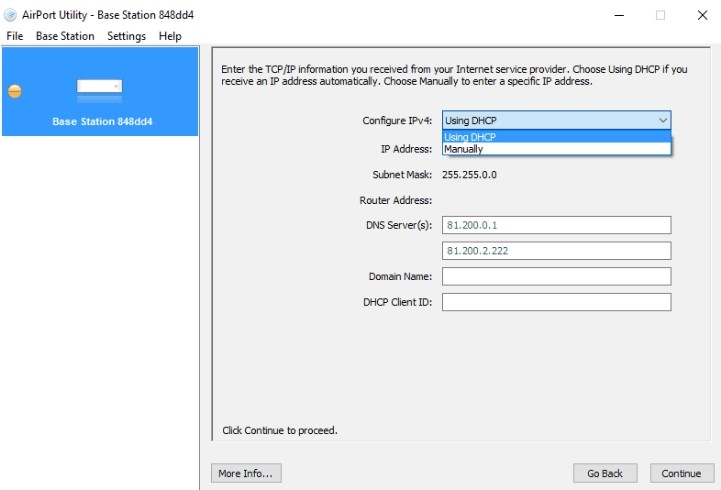Click the 'Click Continue to proceed.' text

click(x=280, y=431)
